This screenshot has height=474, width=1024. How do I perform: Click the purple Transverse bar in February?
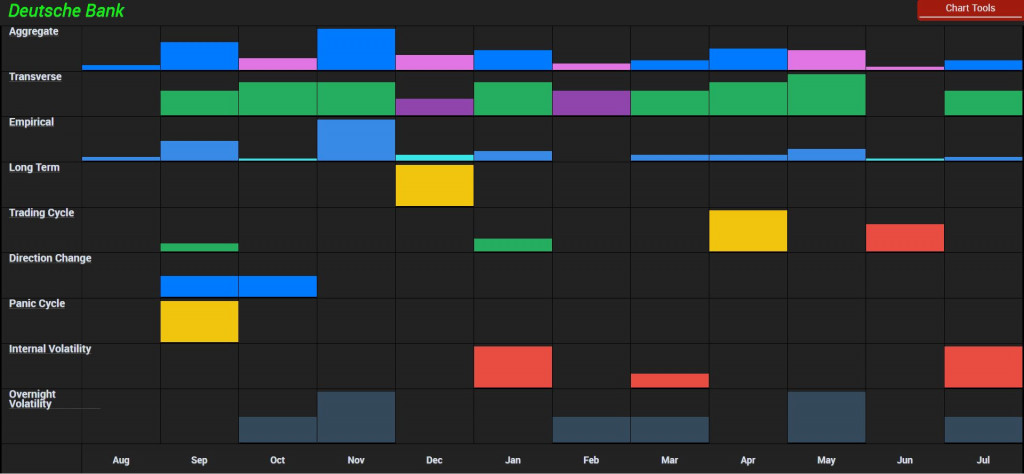pyautogui.click(x=591, y=103)
